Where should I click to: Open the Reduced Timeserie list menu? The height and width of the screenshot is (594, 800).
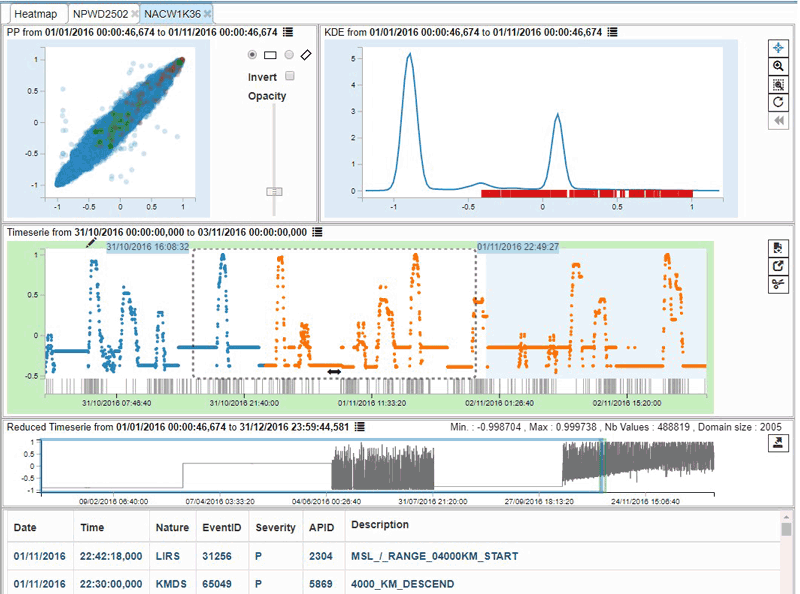point(360,427)
